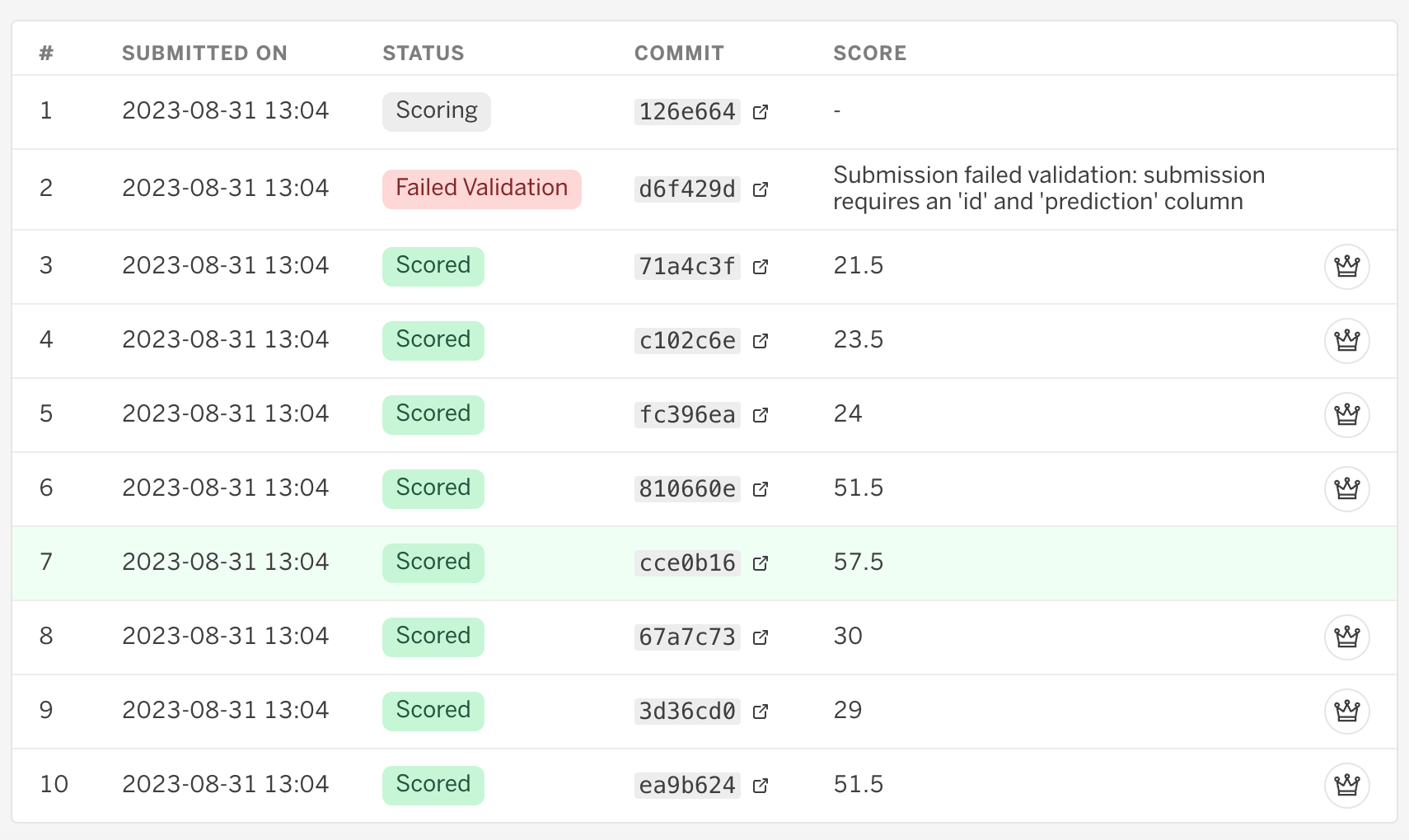Image resolution: width=1409 pixels, height=840 pixels.
Task: Click the STATUS column header
Action: coord(423,54)
